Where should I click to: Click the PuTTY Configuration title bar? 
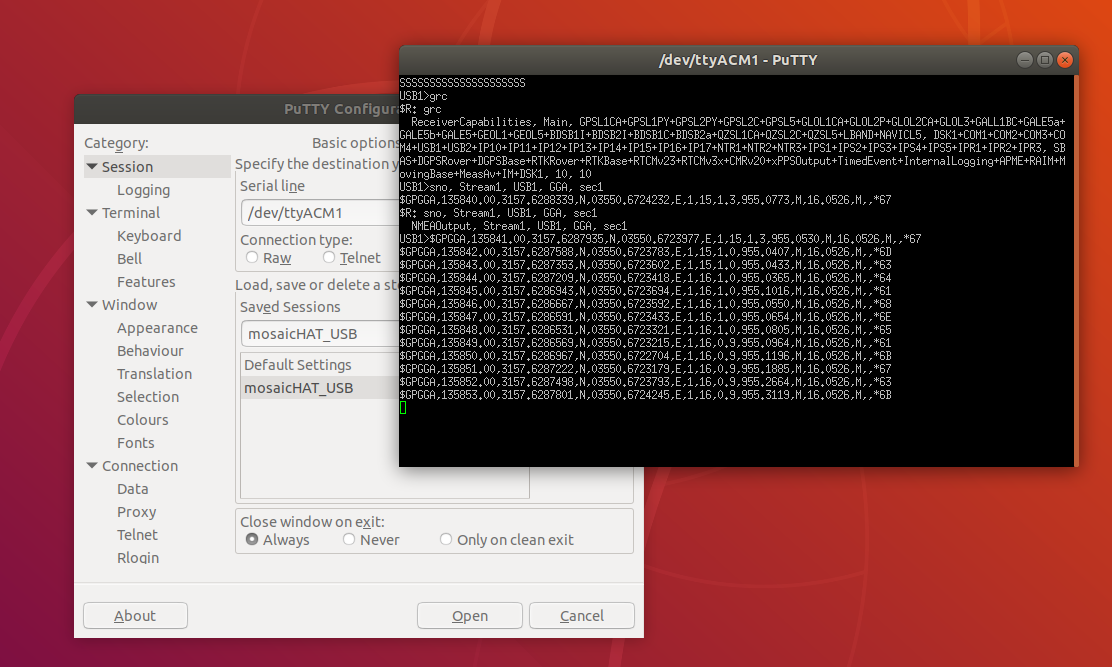click(x=237, y=109)
